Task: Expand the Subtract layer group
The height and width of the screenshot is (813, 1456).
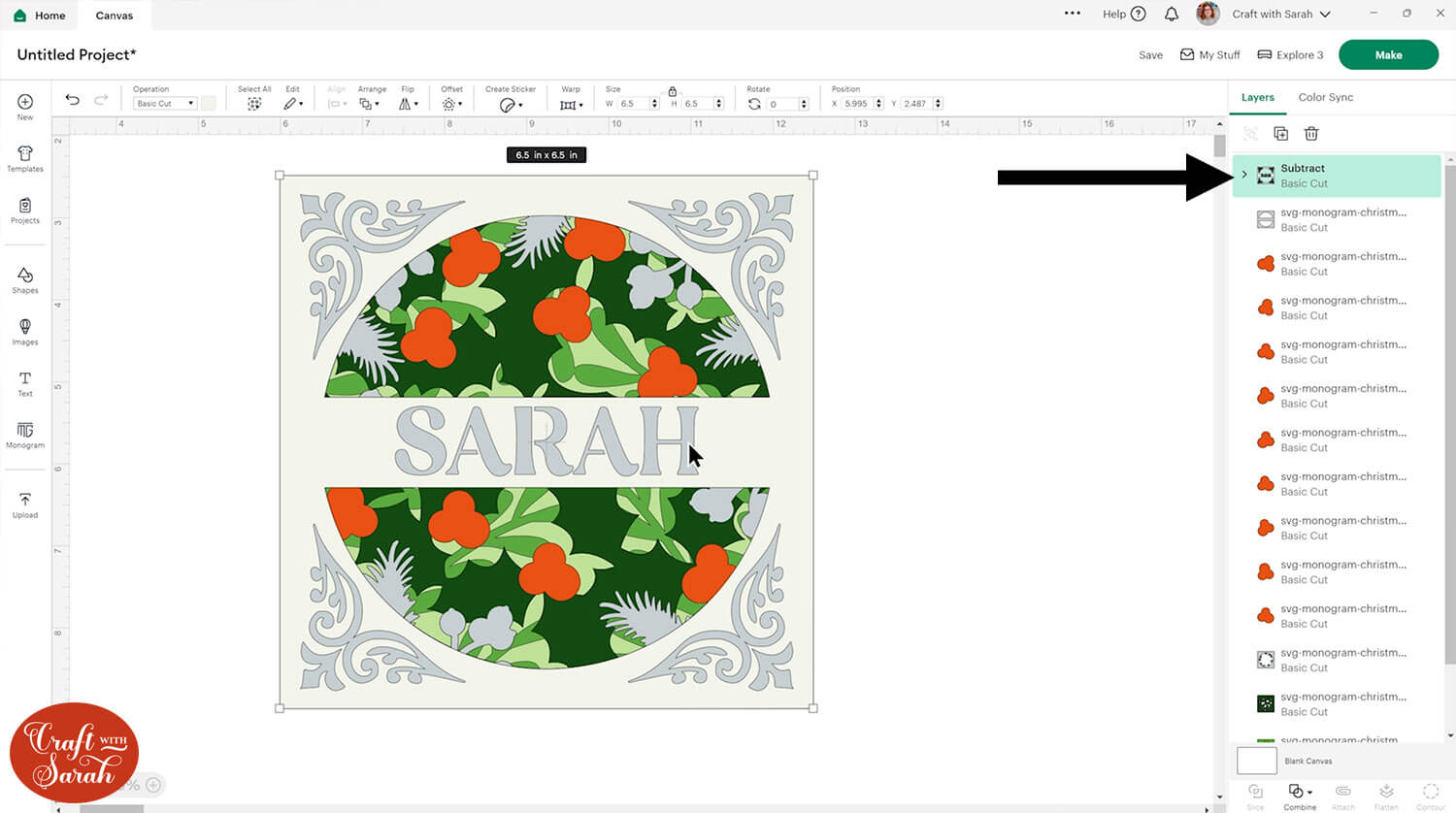Action: pos(1244,175)
